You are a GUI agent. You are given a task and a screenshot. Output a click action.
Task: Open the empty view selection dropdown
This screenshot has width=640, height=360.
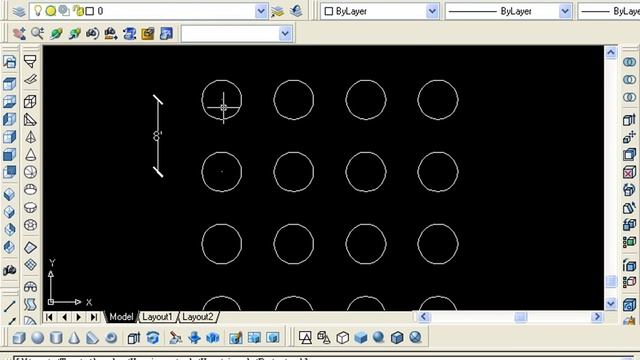(285, 33)
